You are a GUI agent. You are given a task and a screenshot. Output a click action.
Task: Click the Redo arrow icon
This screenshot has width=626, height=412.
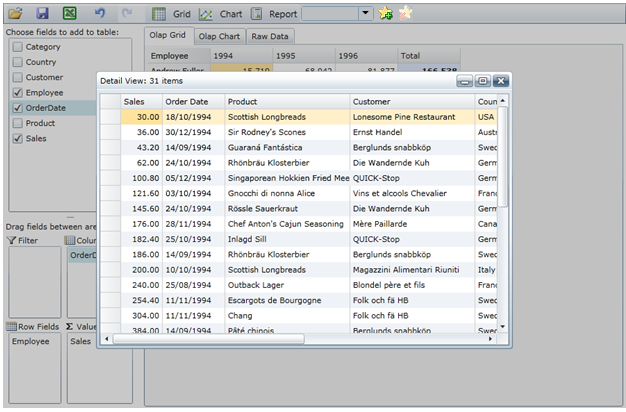[x=126, y=14]
